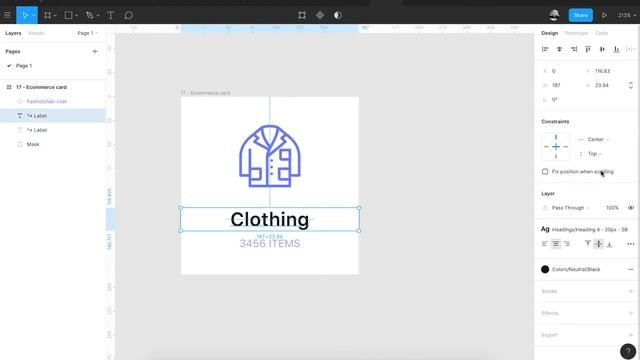Screen dimensions: 640x360
Task: Click the Share button
Action: 580,15
